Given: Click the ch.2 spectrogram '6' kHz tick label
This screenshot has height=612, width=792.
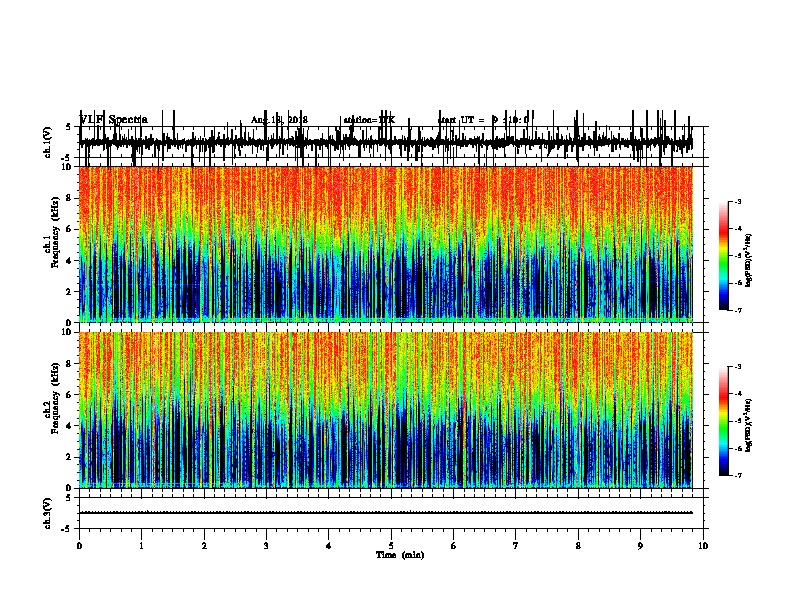Looking at the screenshot, I should click(69, 394).
